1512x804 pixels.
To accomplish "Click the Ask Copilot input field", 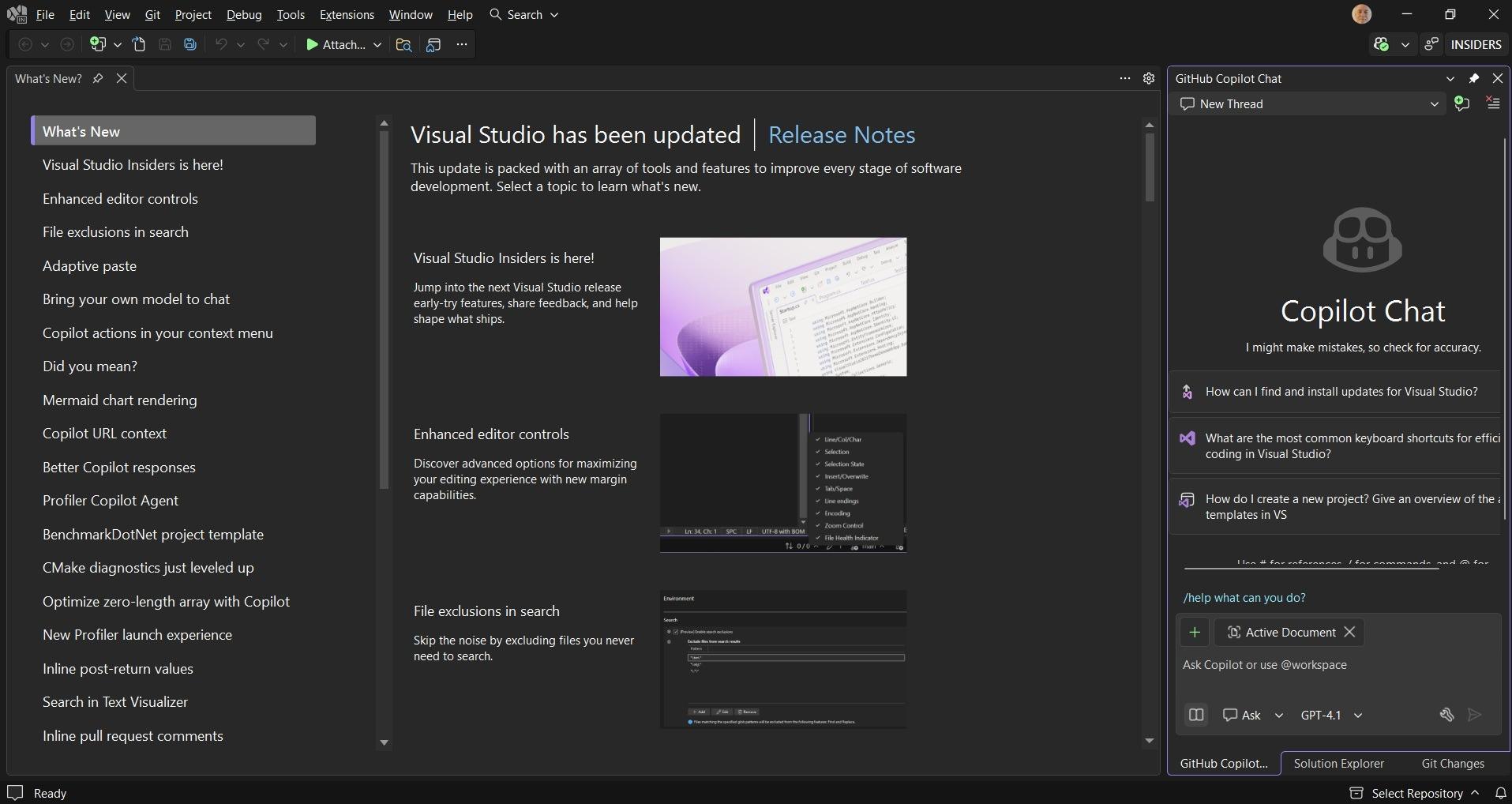I will coord(1338,665).
